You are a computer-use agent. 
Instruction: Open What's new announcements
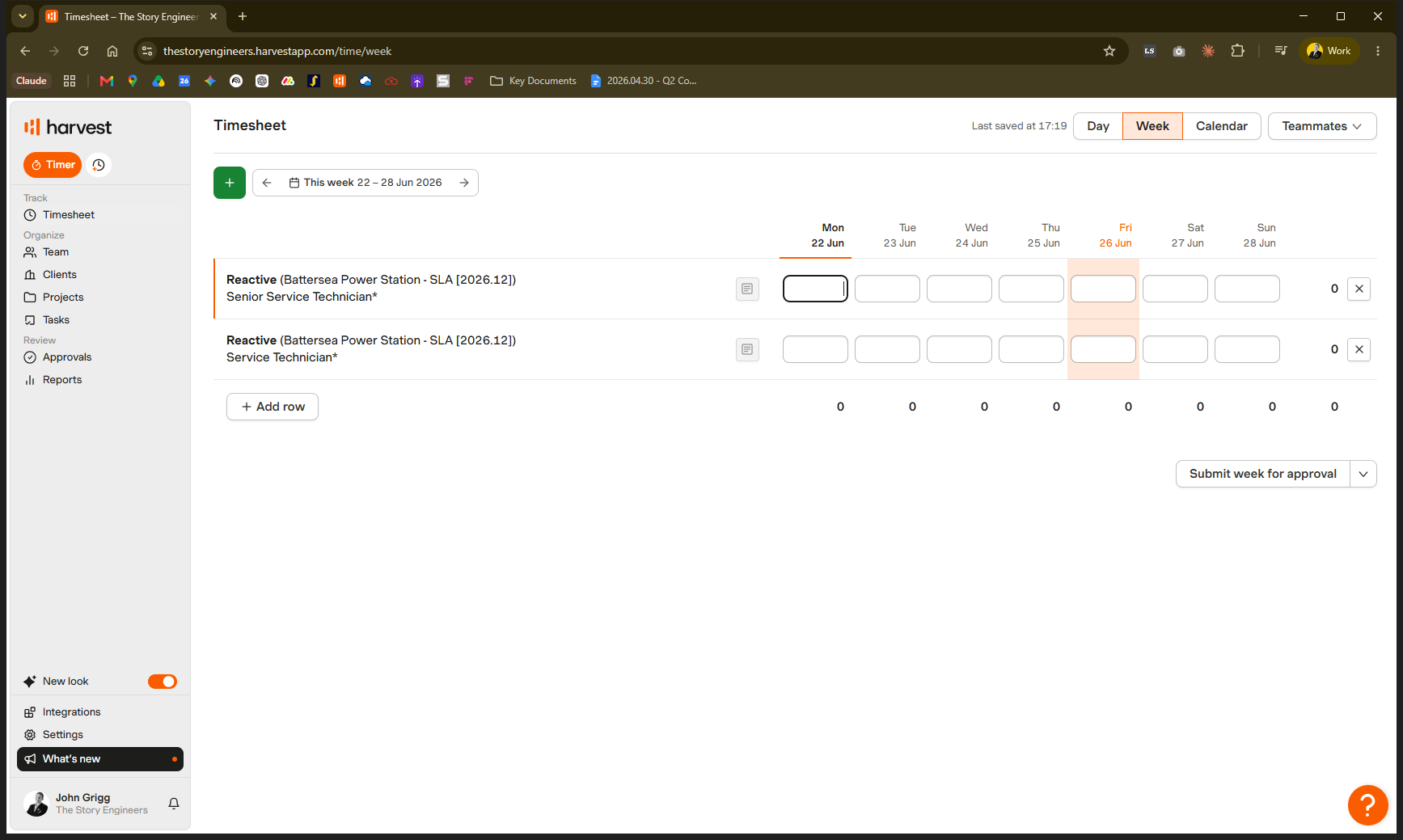100,759
